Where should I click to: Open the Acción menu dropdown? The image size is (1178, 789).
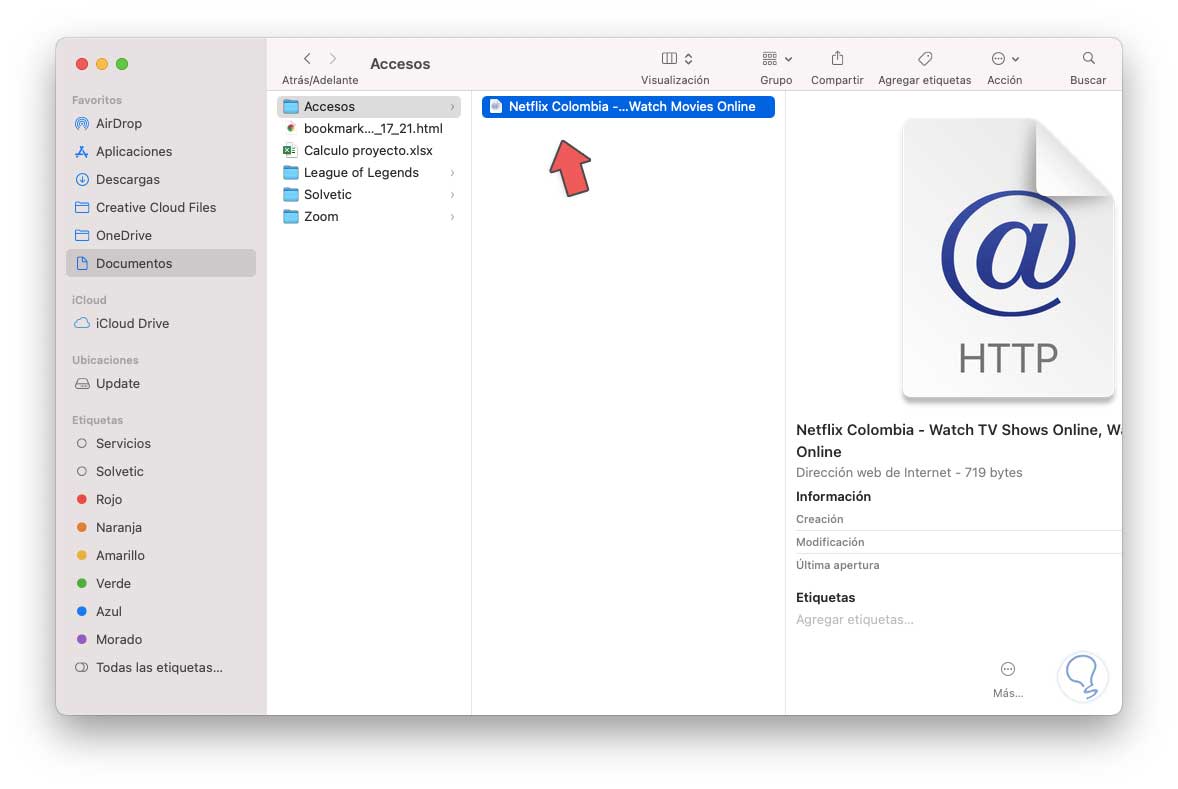(1004, 59)
